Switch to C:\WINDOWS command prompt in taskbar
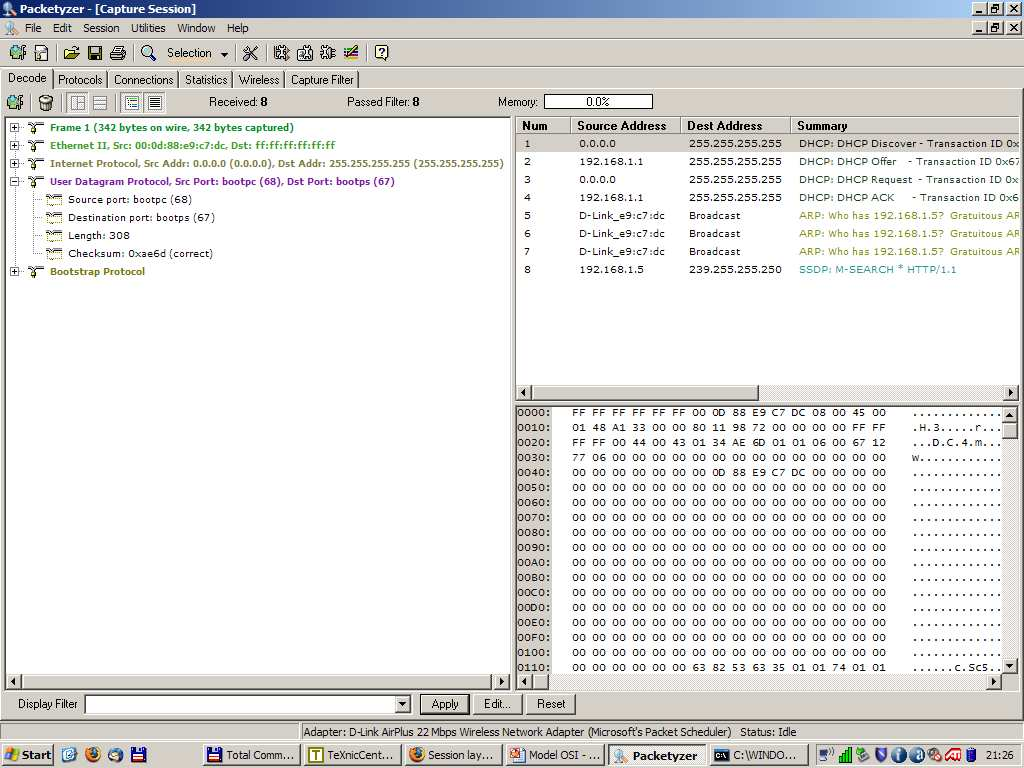 [x=758, y=755]
